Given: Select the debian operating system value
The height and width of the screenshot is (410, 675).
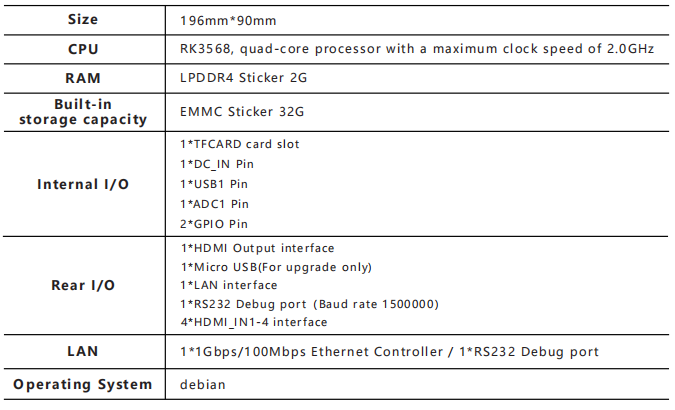Looking at the screenshot, I should [x=201, y=384].
